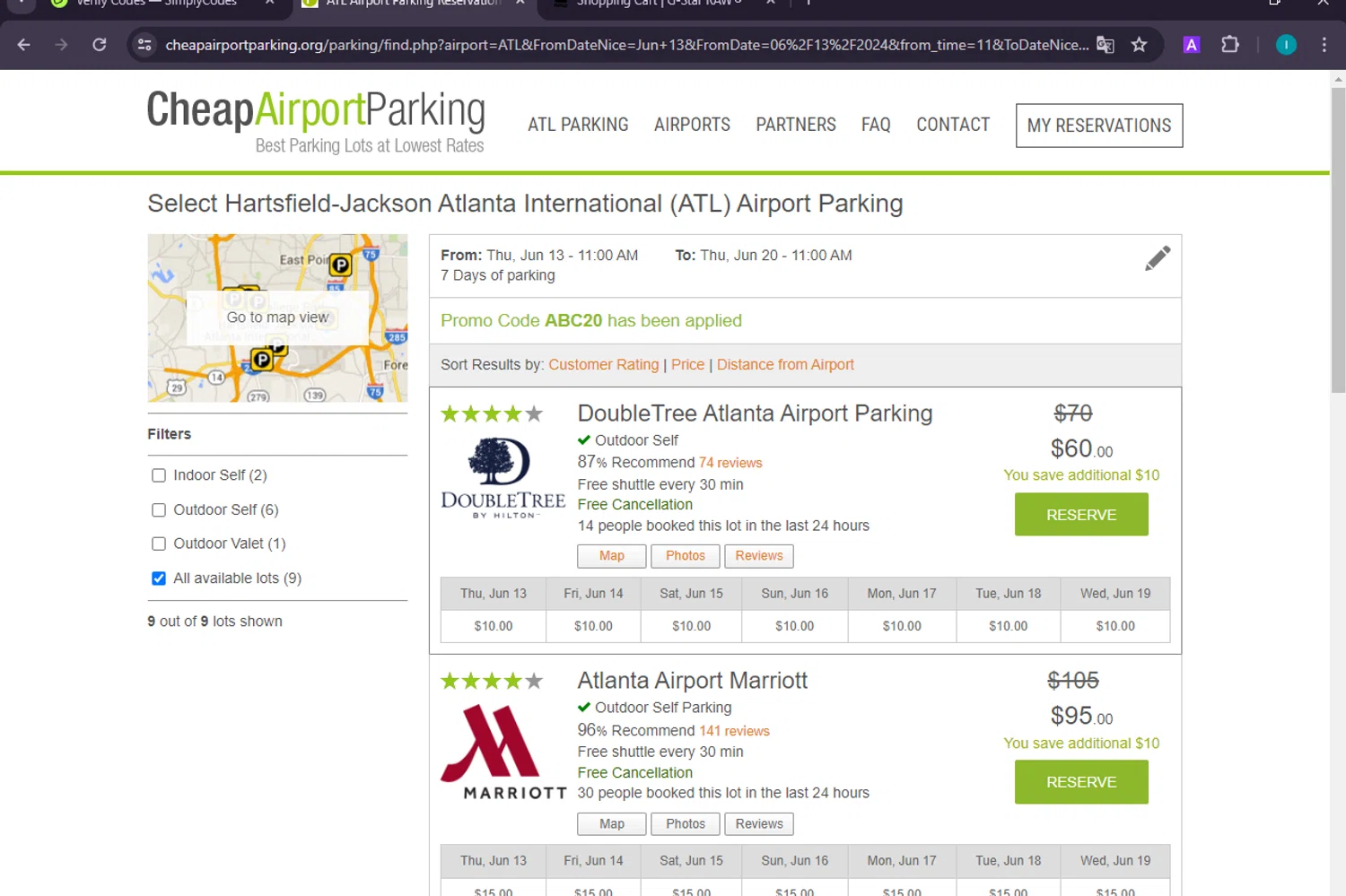
Task: Sort results by Price
Action: click(x=688, y=365)
